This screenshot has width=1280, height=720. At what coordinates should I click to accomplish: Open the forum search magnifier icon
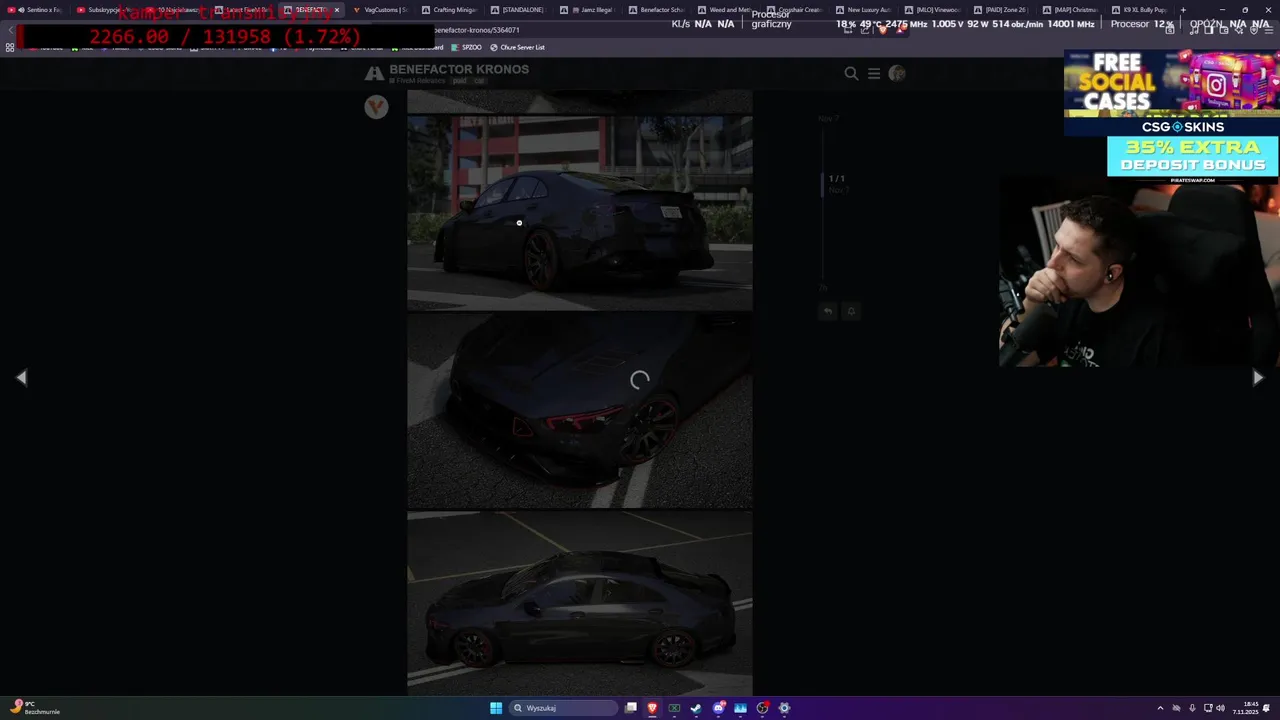(x=851, y=73)
